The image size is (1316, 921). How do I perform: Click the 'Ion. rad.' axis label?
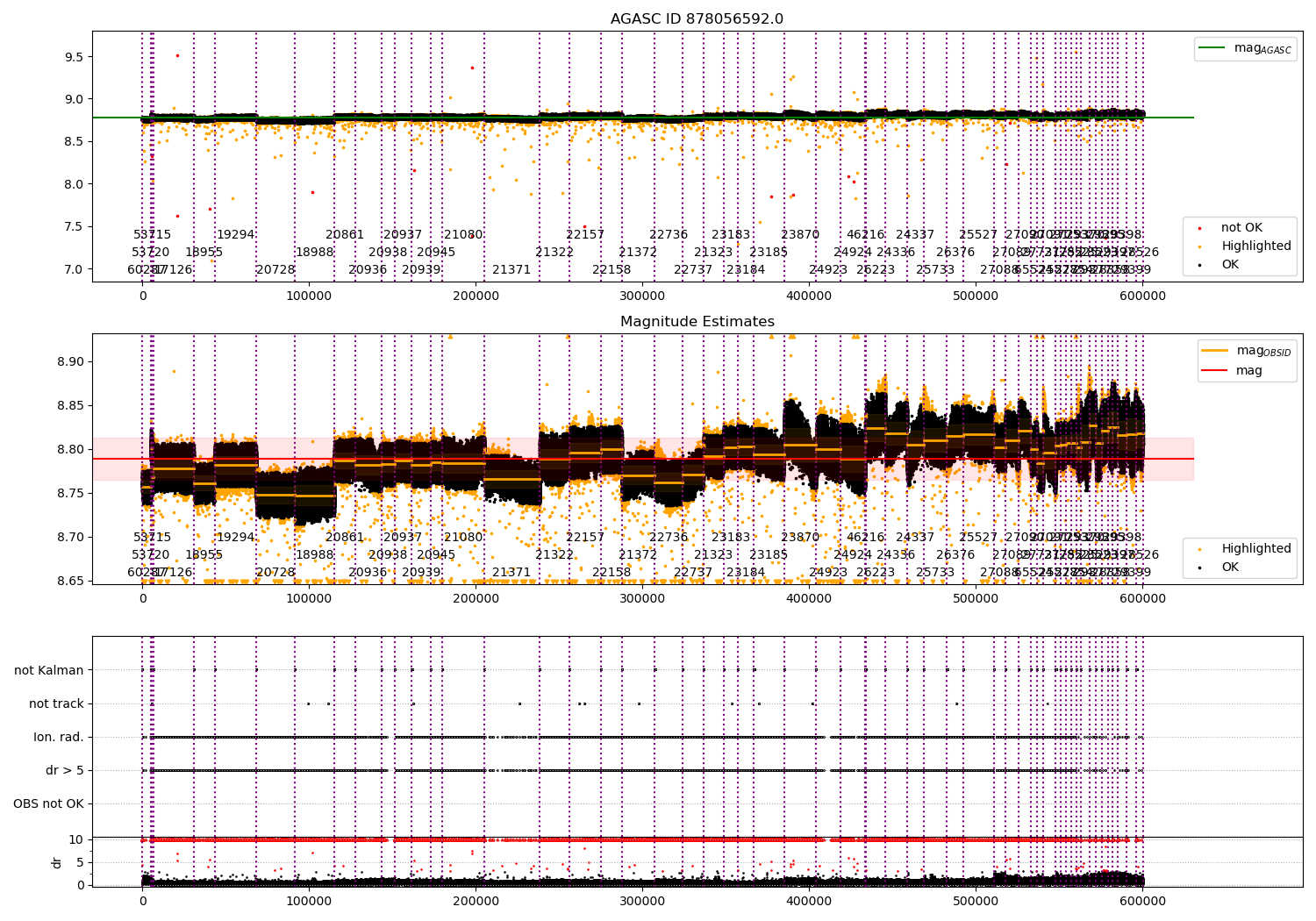59,738
